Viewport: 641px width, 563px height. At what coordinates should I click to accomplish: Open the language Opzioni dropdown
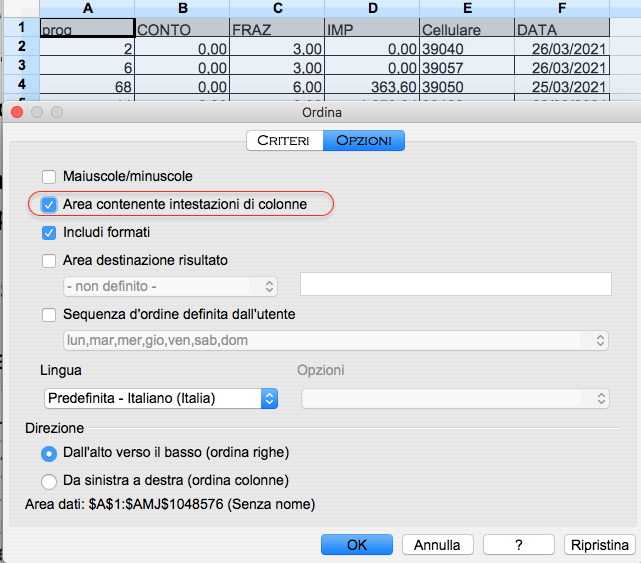pyautogui.click(x=455, y=398)
